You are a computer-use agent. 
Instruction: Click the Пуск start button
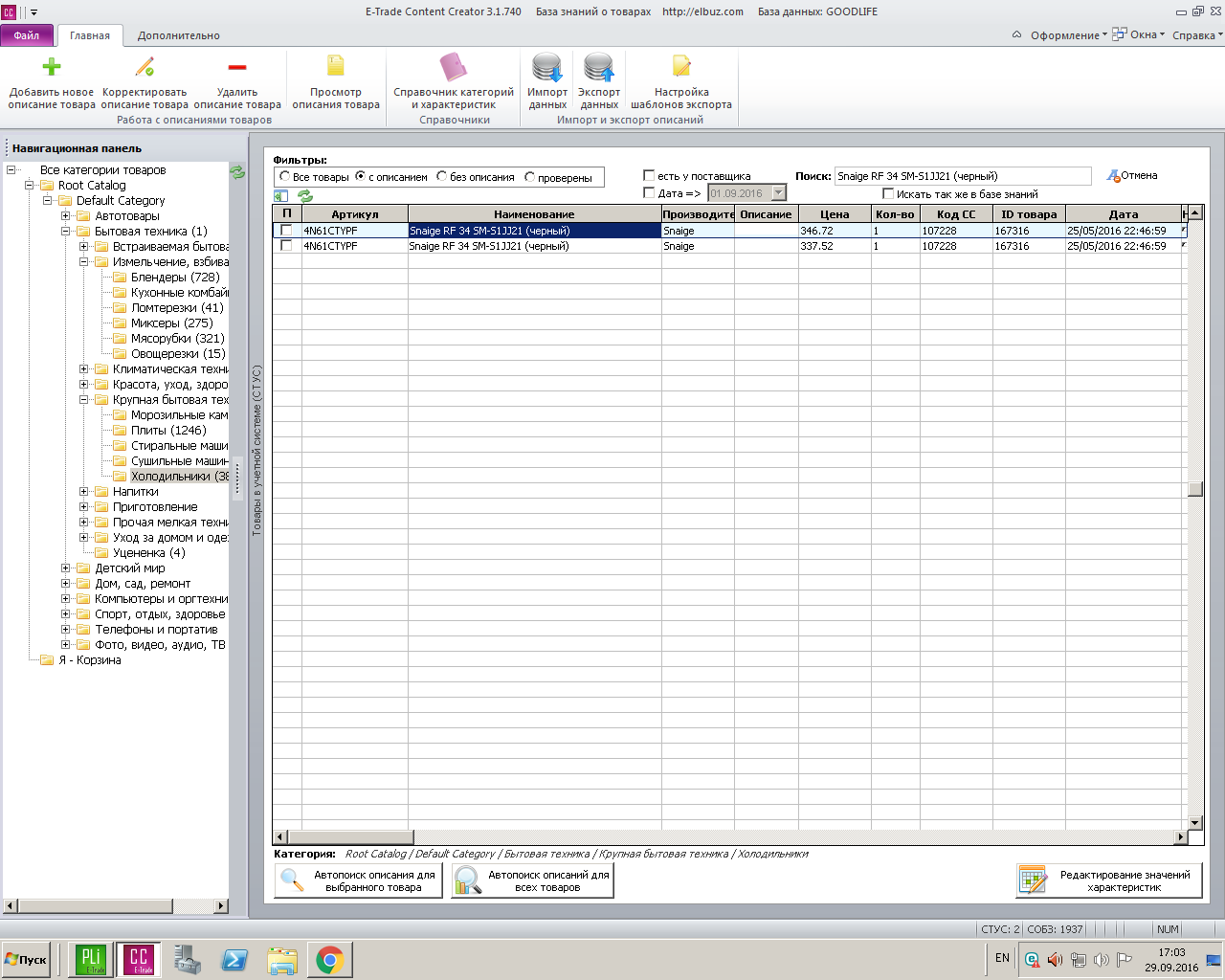tap(27, 960)
